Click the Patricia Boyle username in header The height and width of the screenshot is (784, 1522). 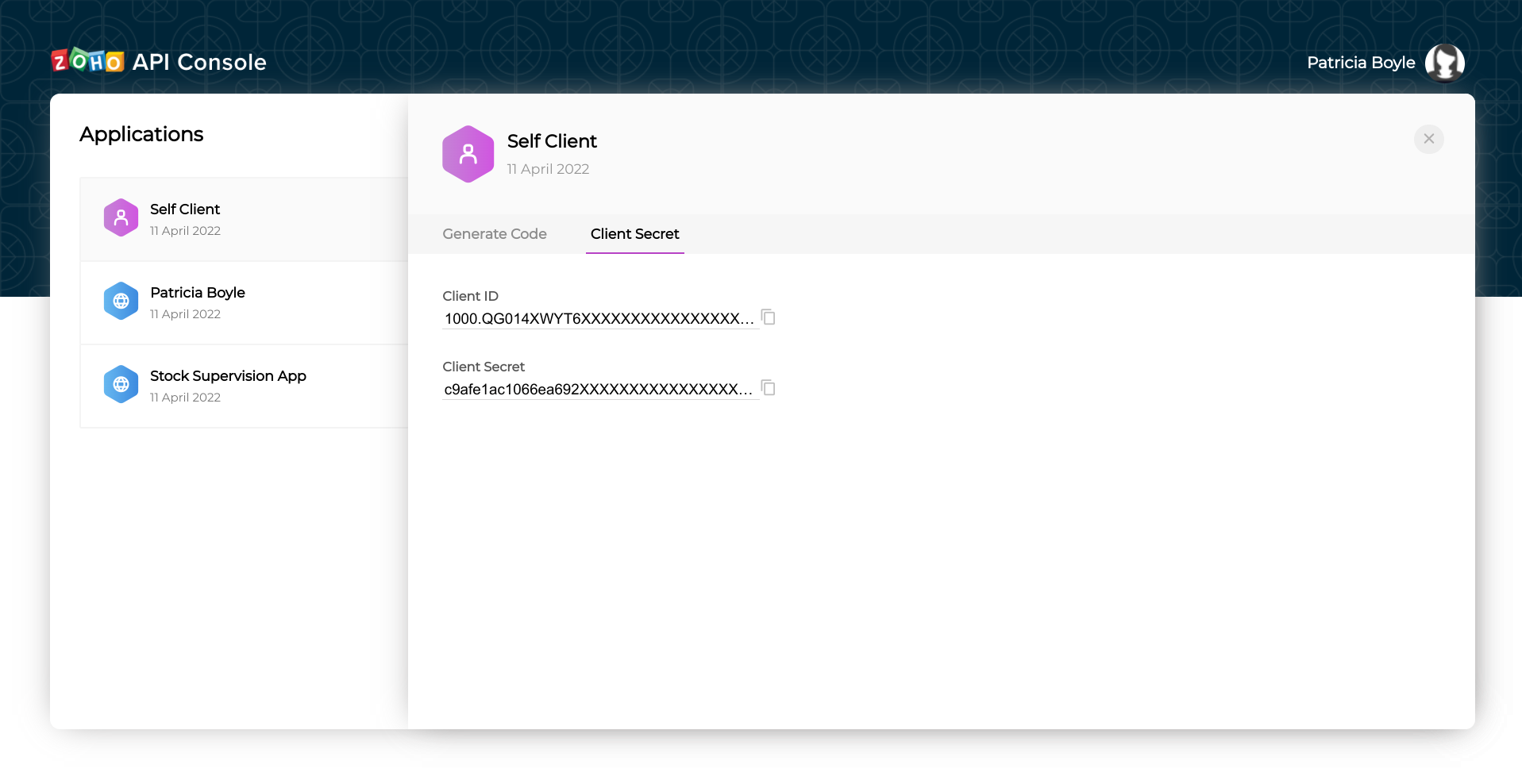pos(1361,63)
